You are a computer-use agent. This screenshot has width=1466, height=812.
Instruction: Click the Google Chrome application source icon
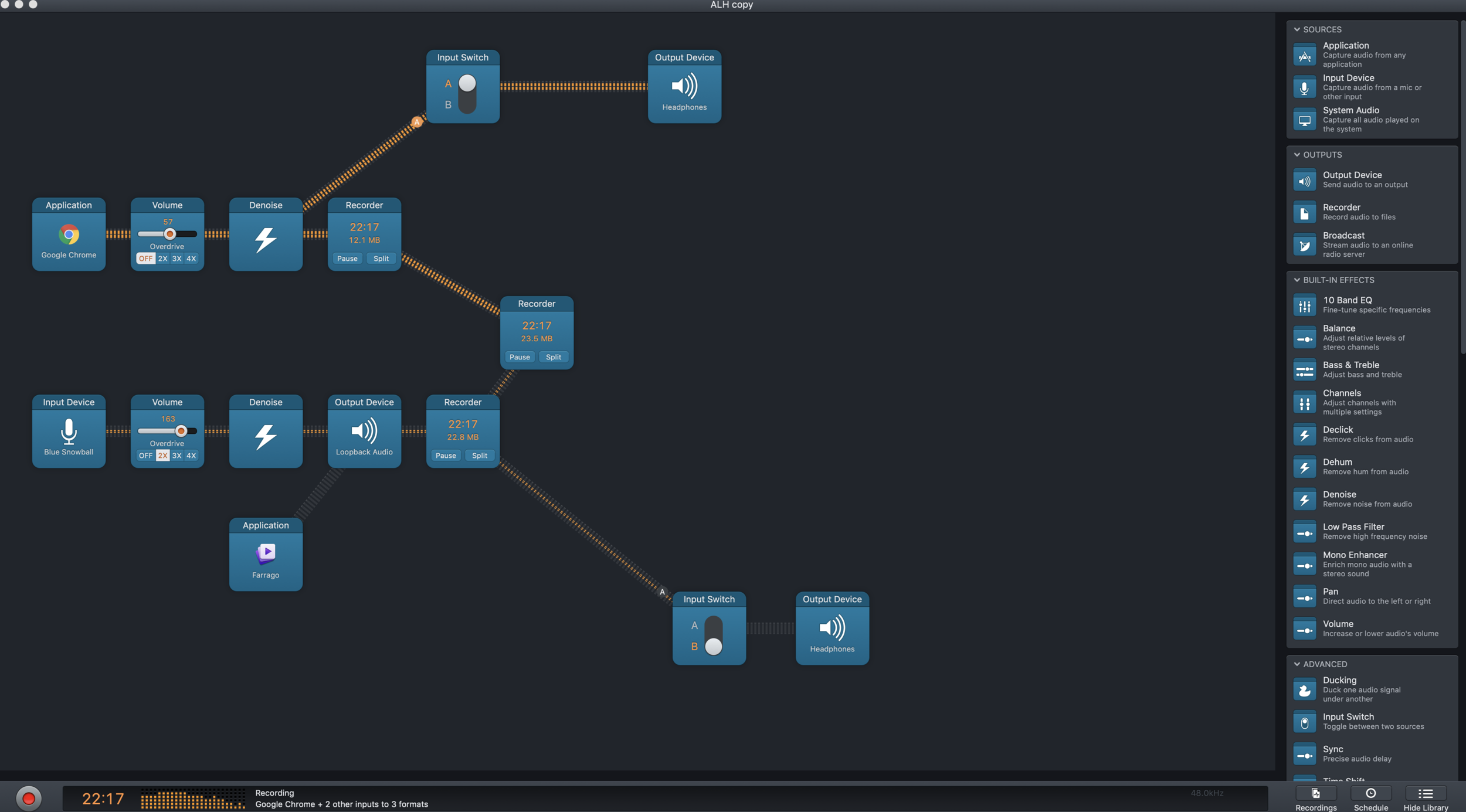(x=69, y=235)
